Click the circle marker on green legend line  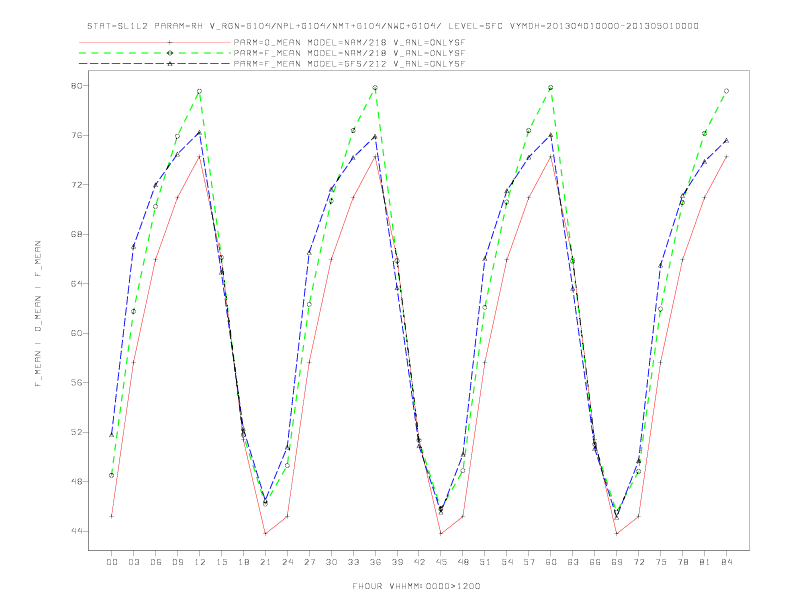(170, 53)
